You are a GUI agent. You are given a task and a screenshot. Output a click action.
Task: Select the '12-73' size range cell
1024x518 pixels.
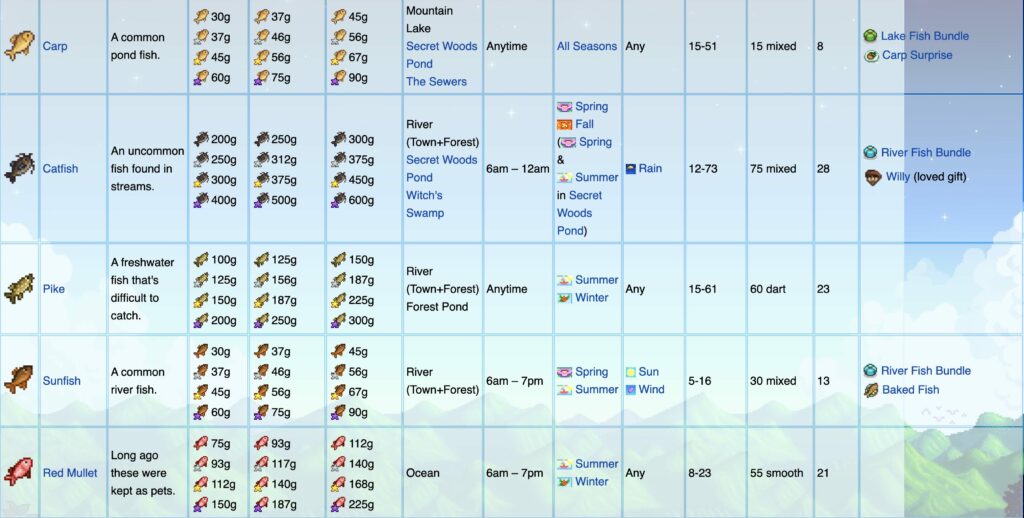pyautogui.click(x=702, y=169)
